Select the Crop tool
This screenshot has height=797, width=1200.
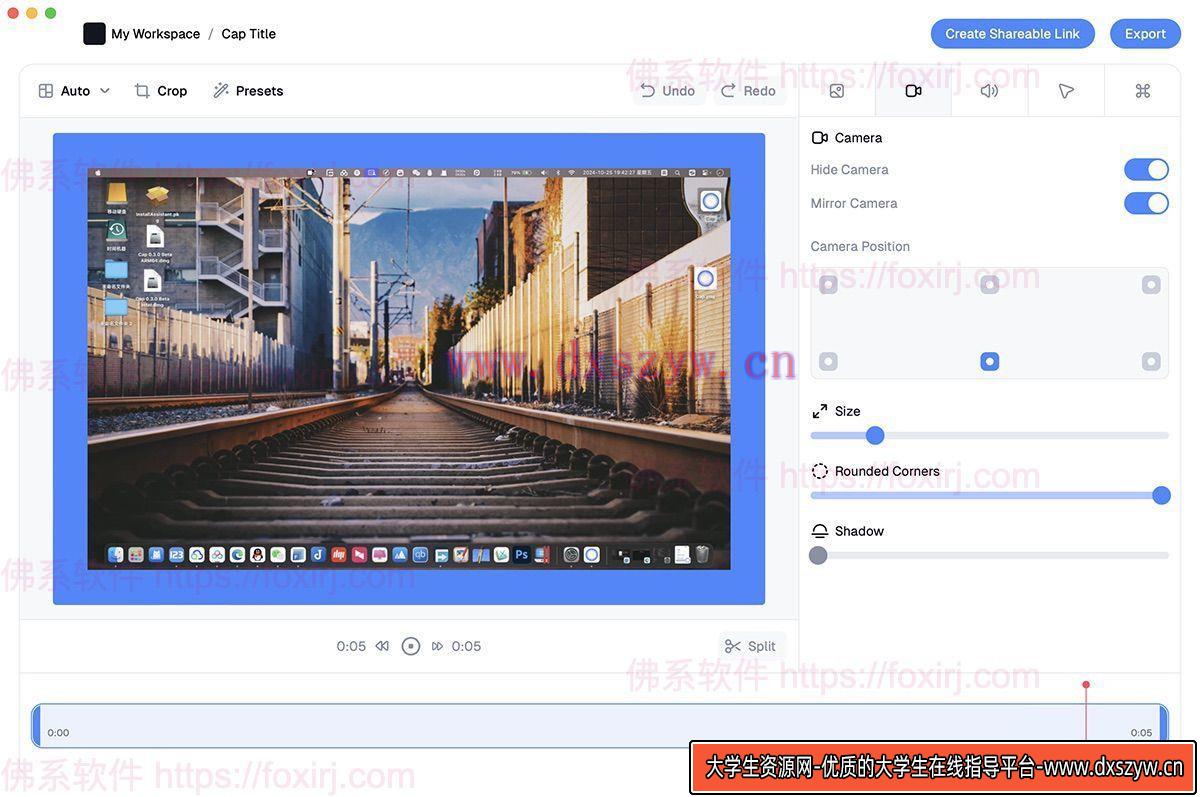tap(161, 91)
